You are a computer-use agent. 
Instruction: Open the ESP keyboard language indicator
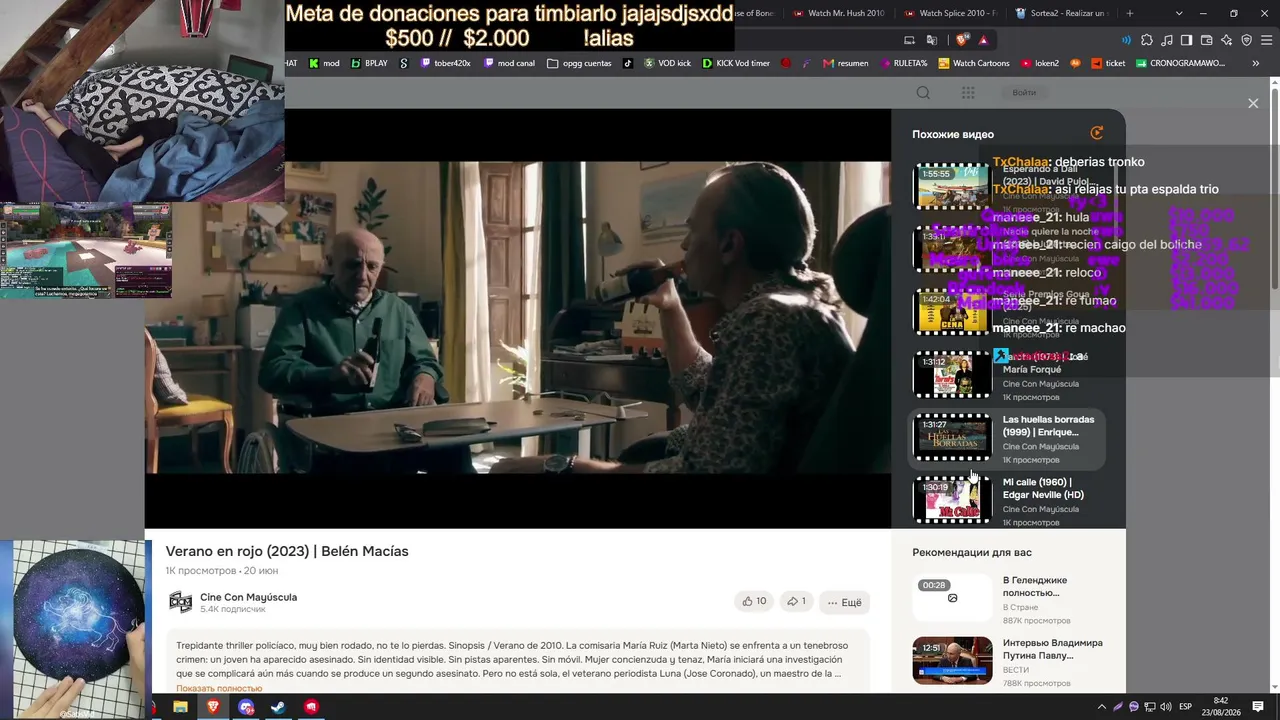click(x=1186, y=707)
